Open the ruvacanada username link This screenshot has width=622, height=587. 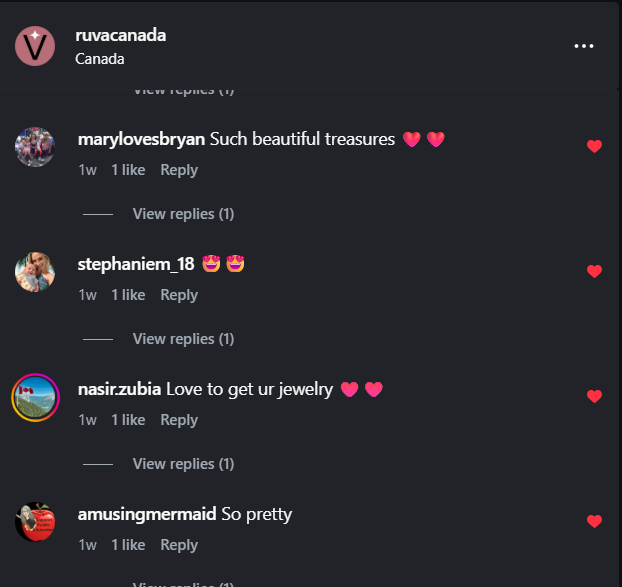click(x=121, y=35)
